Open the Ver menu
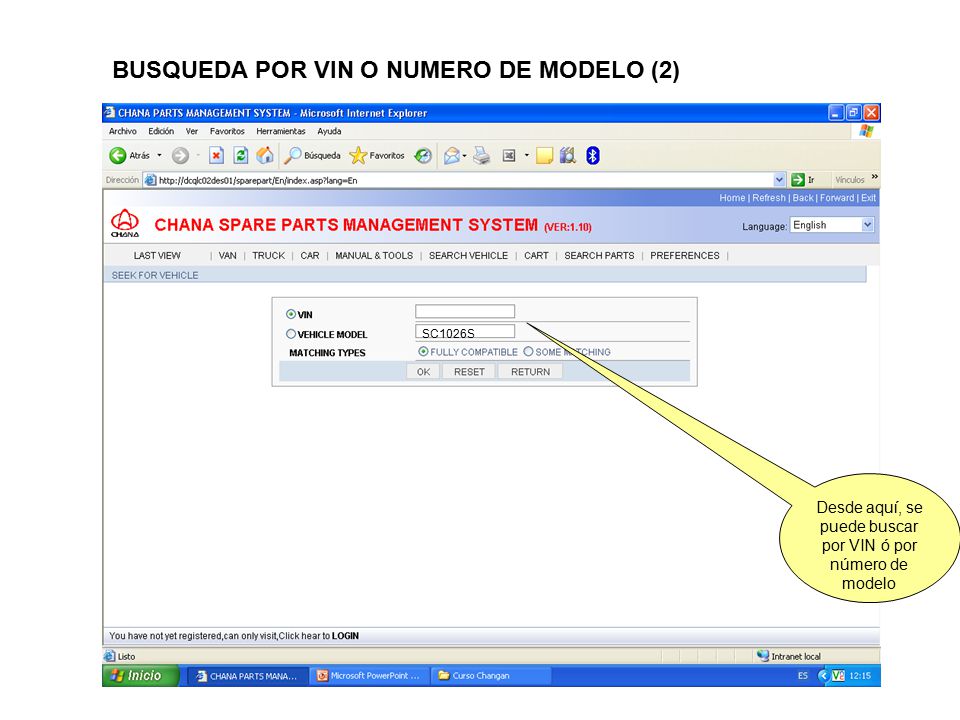Viewport: 960px width, 720px height. pos(192,131)
